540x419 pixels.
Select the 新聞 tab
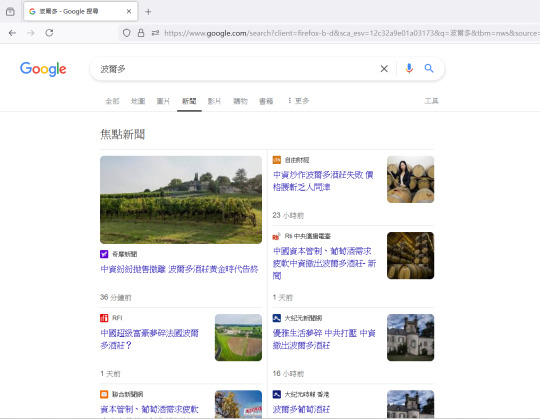click(189, 101)
